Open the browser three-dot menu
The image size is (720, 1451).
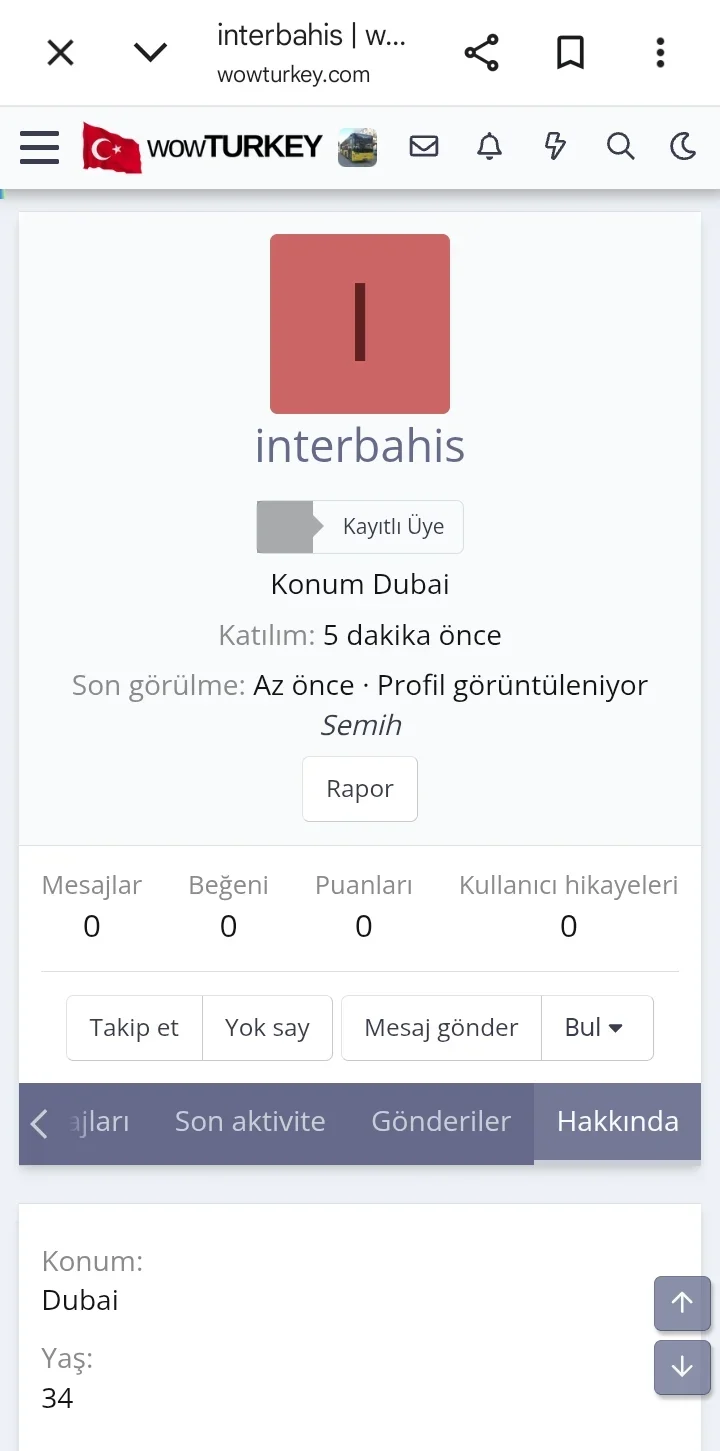(660, 53)
